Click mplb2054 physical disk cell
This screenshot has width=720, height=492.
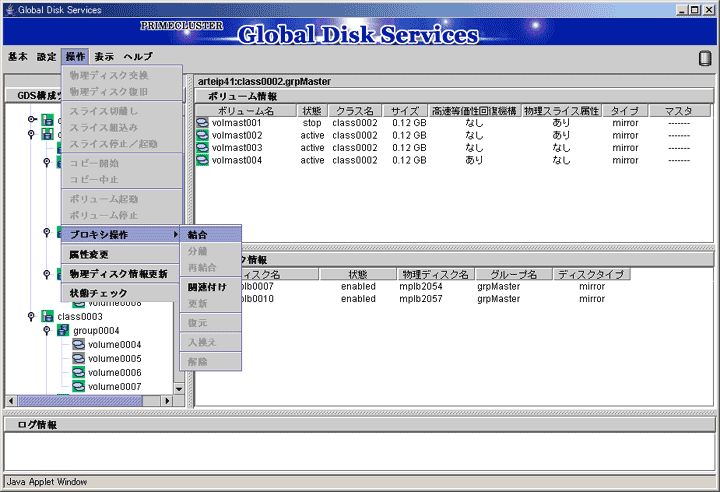(421, 286)
